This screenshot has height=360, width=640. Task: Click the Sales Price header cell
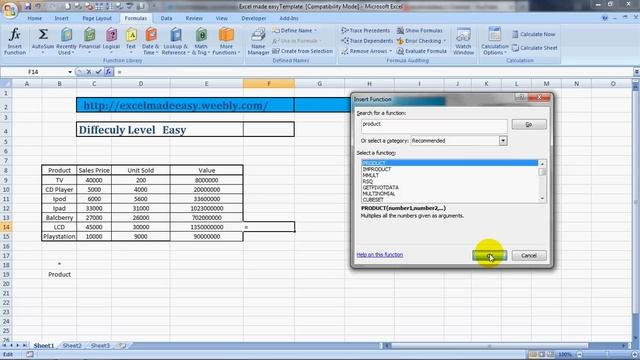tap(94, 170)
